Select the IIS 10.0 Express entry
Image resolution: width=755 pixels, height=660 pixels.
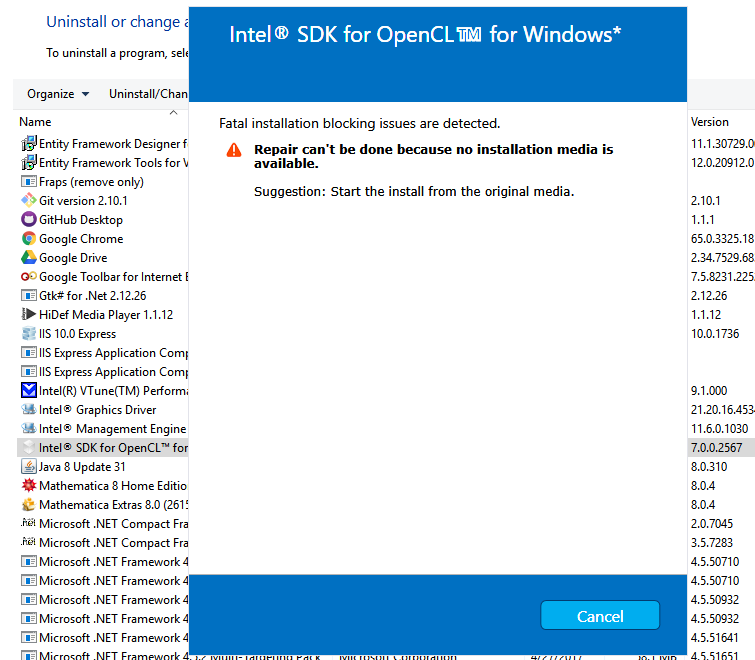[77, 334]
